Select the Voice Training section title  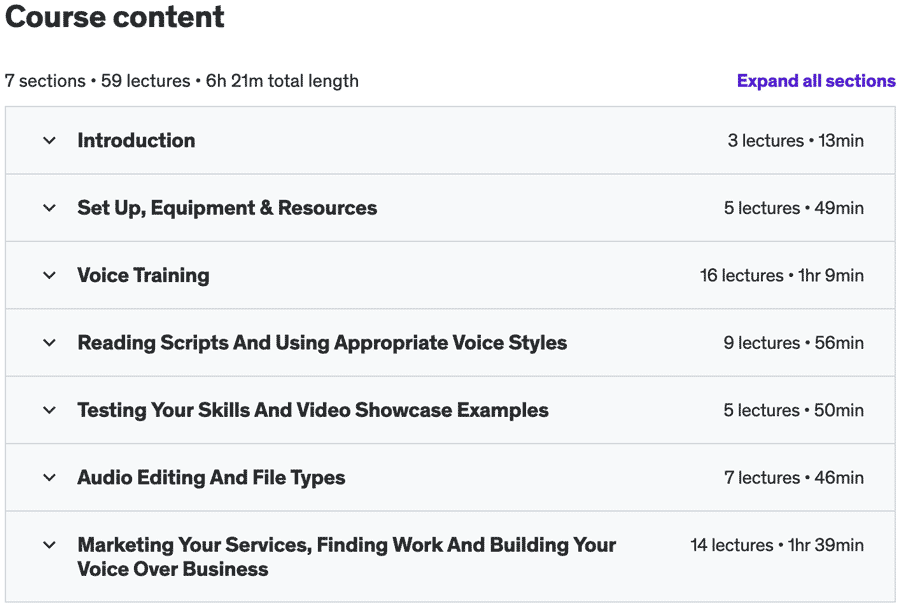[143, 276]
